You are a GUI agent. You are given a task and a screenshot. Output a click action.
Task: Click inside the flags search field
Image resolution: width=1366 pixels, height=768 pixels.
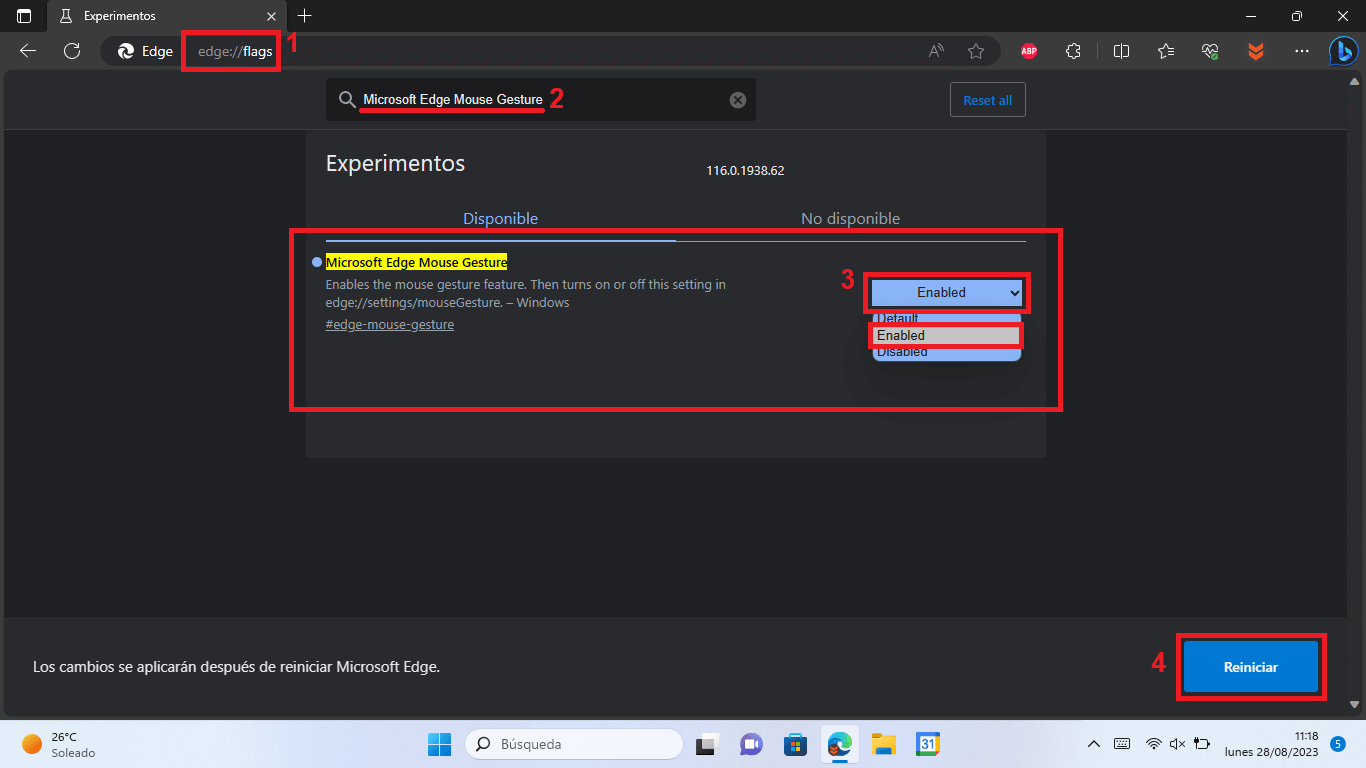point(541,100)
